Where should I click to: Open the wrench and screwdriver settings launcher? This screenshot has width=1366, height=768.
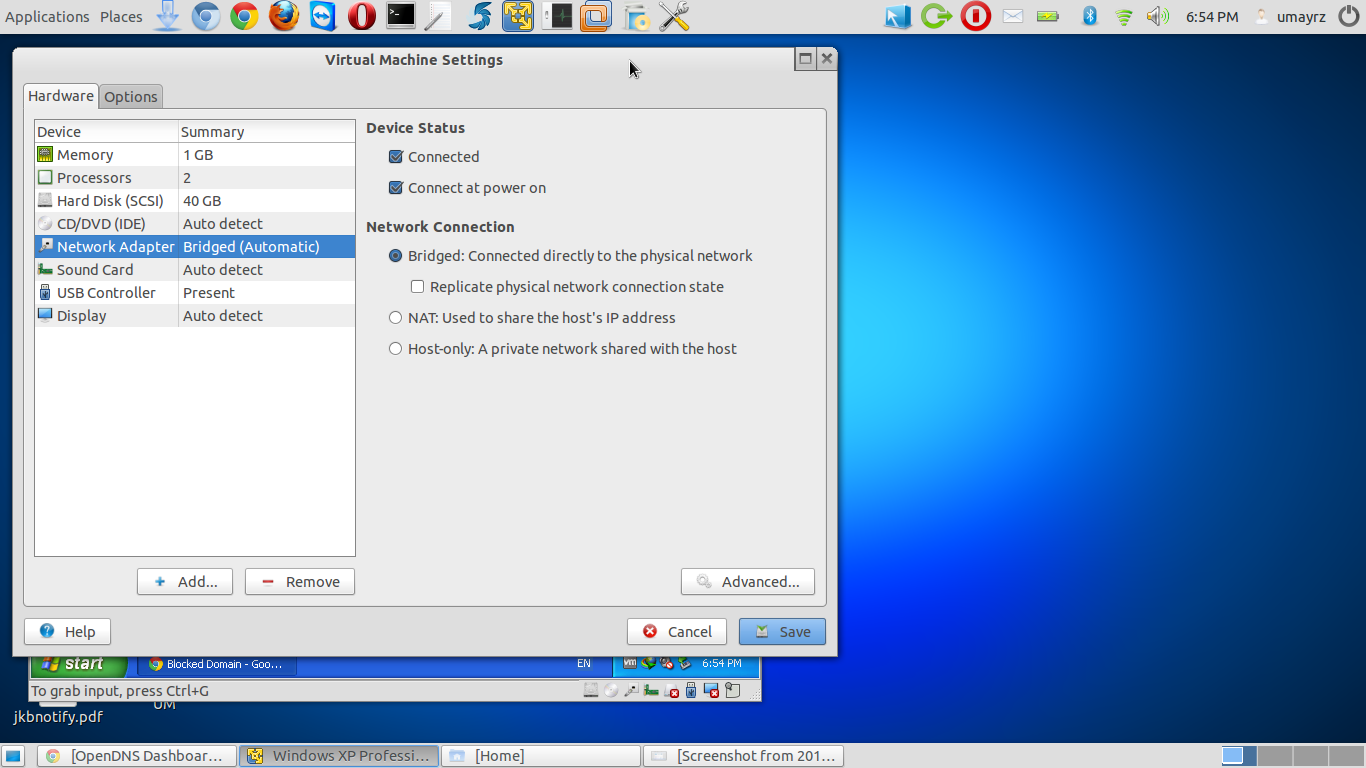(675, 16)
